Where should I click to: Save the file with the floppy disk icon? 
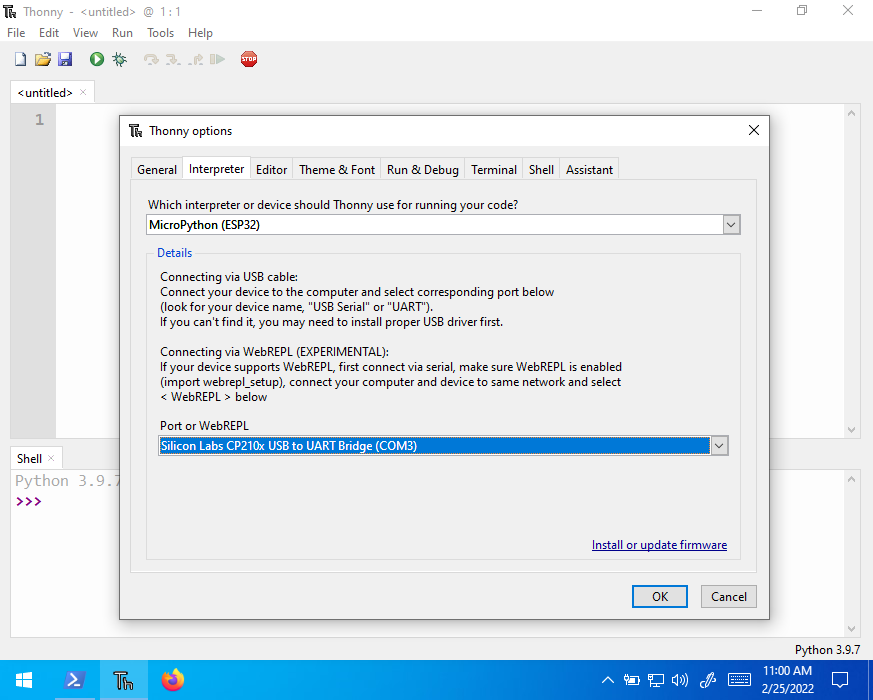(65, 59)
